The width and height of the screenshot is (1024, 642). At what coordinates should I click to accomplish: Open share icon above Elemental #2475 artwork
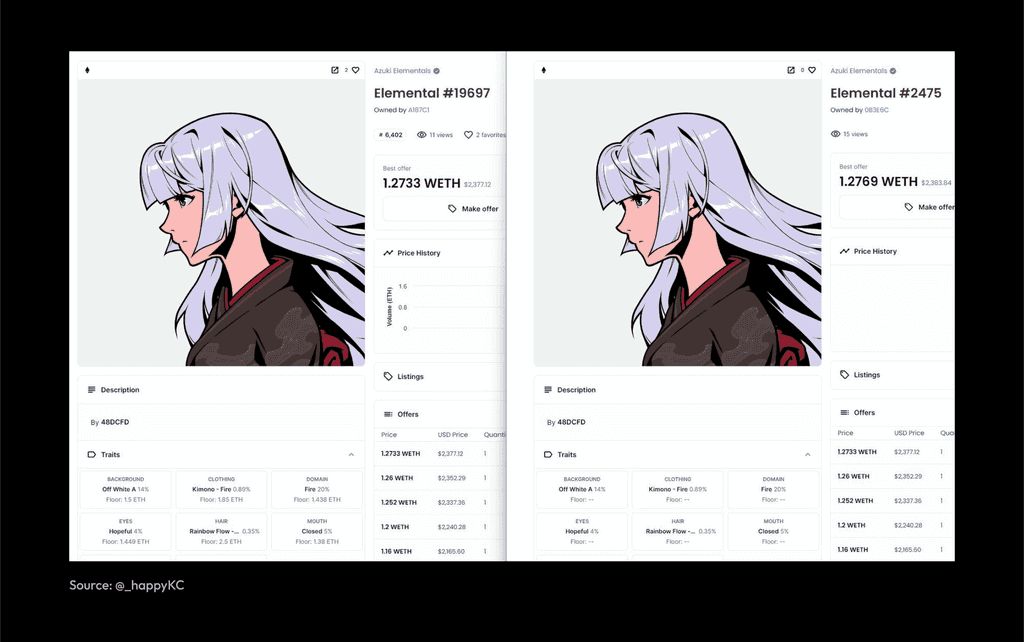(x=791, y=70)
